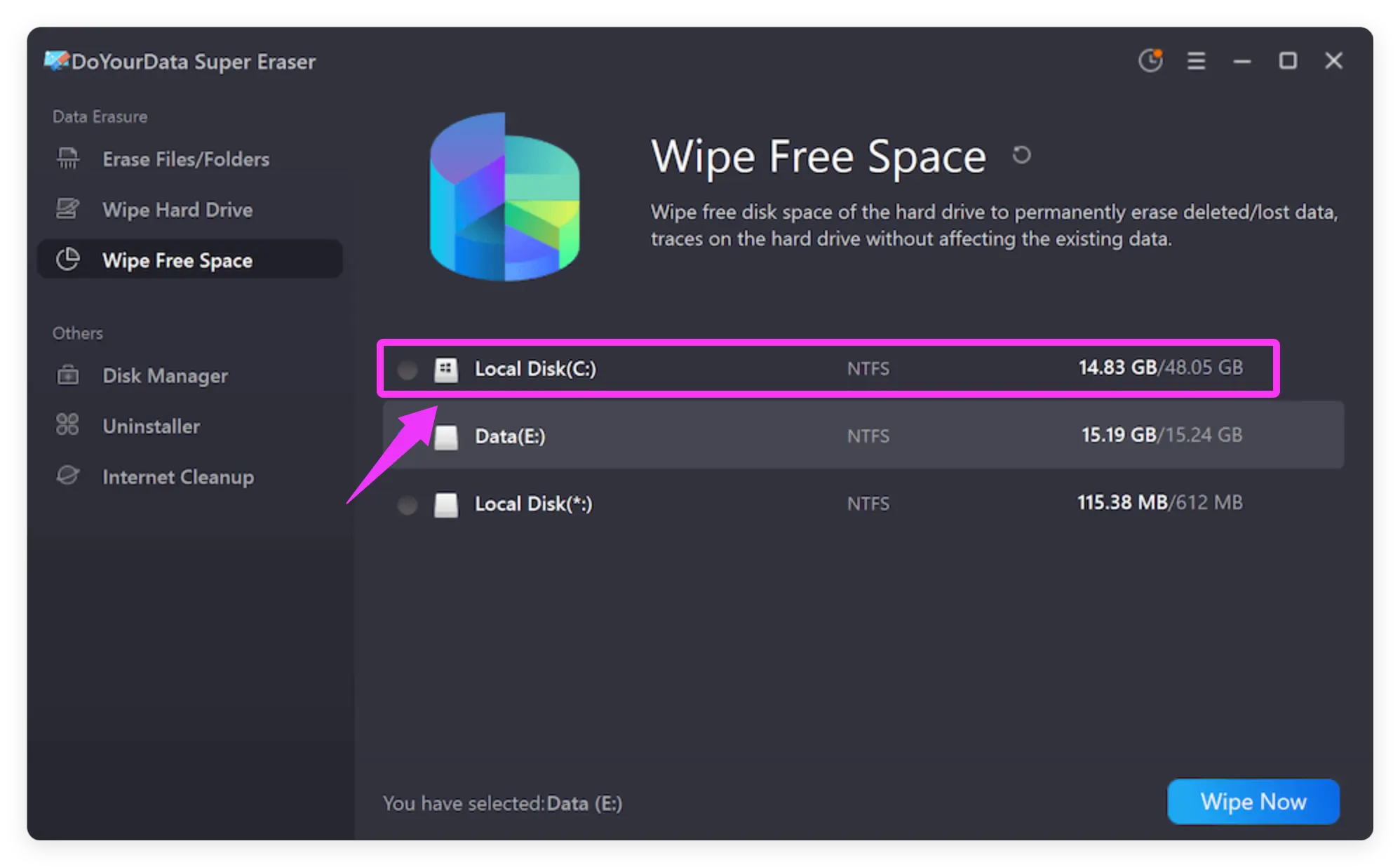The image size is (1400, 867).
Task: Select Wipe Free Space in sidebar
Action: pos(189,260)
